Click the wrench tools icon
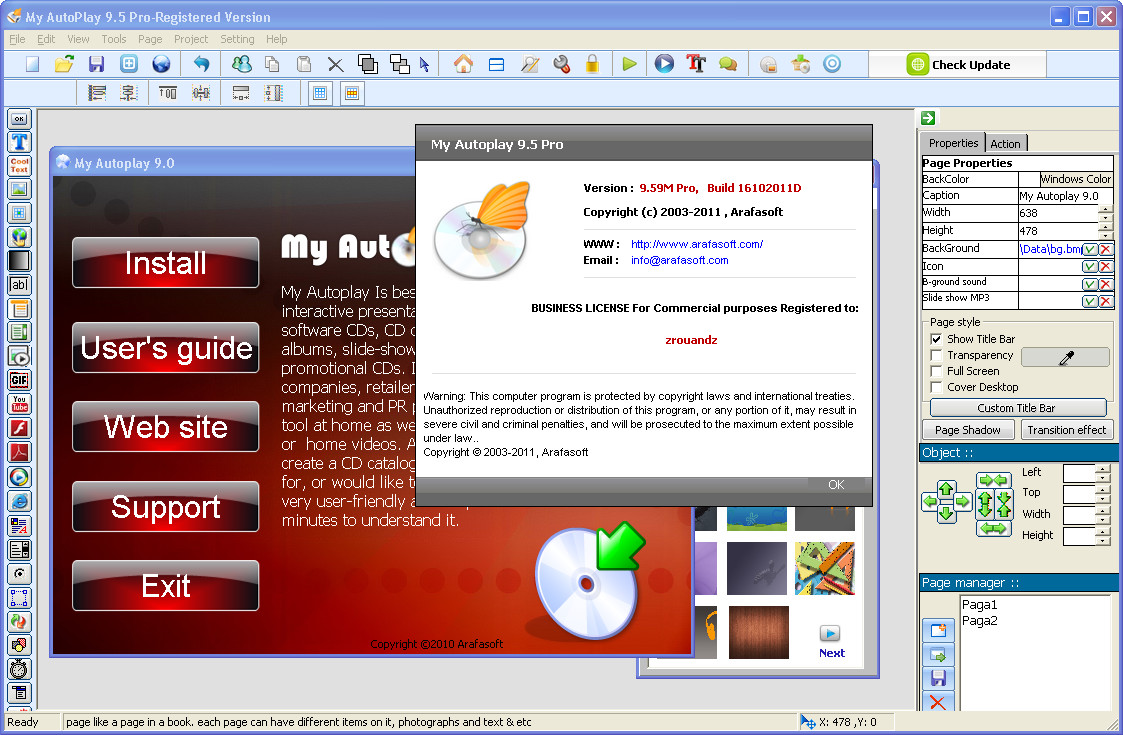This screenshot has height=735, width=1123. tap(562, 64)
